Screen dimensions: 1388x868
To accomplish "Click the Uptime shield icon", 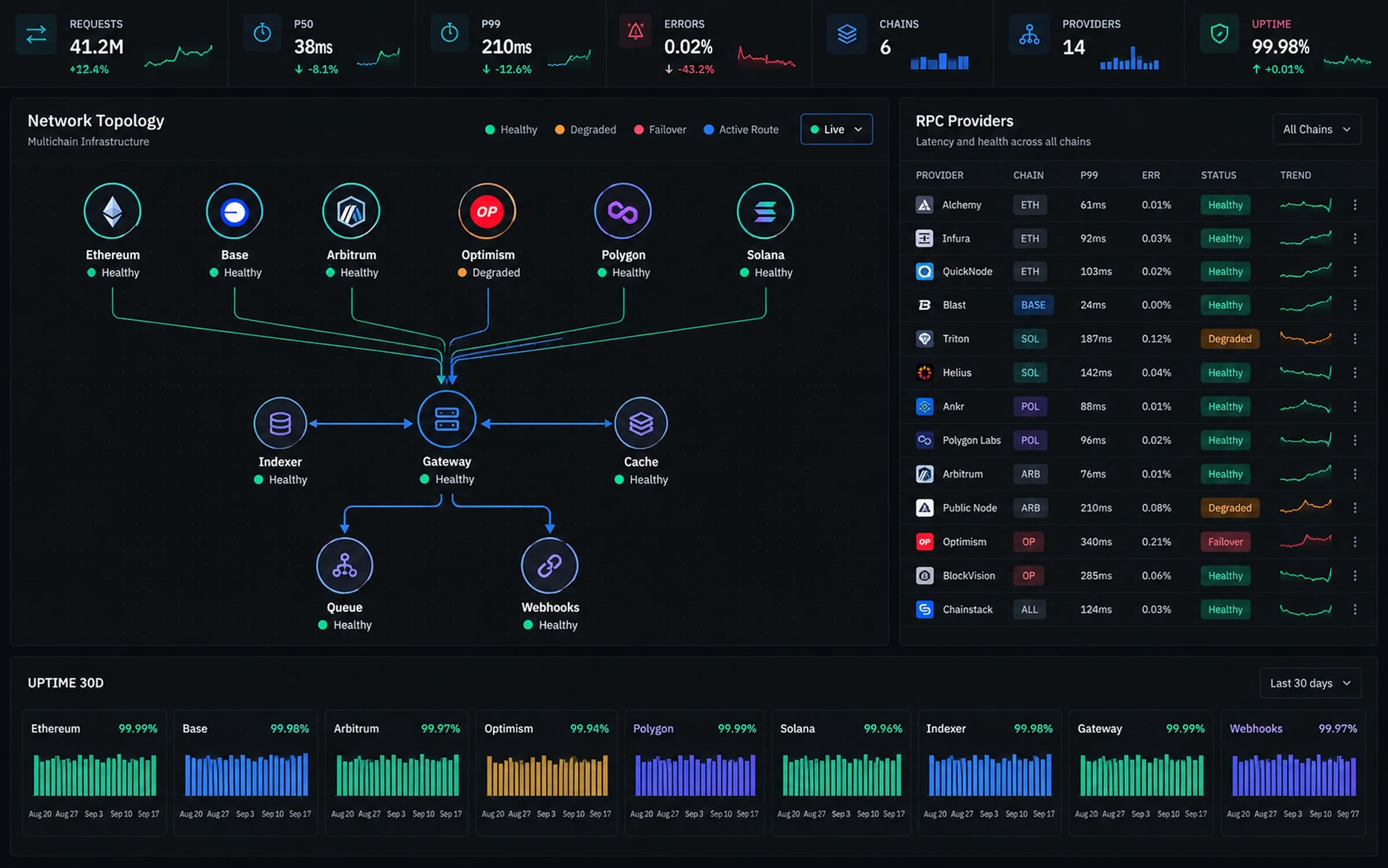I will tap(1219, 34).
